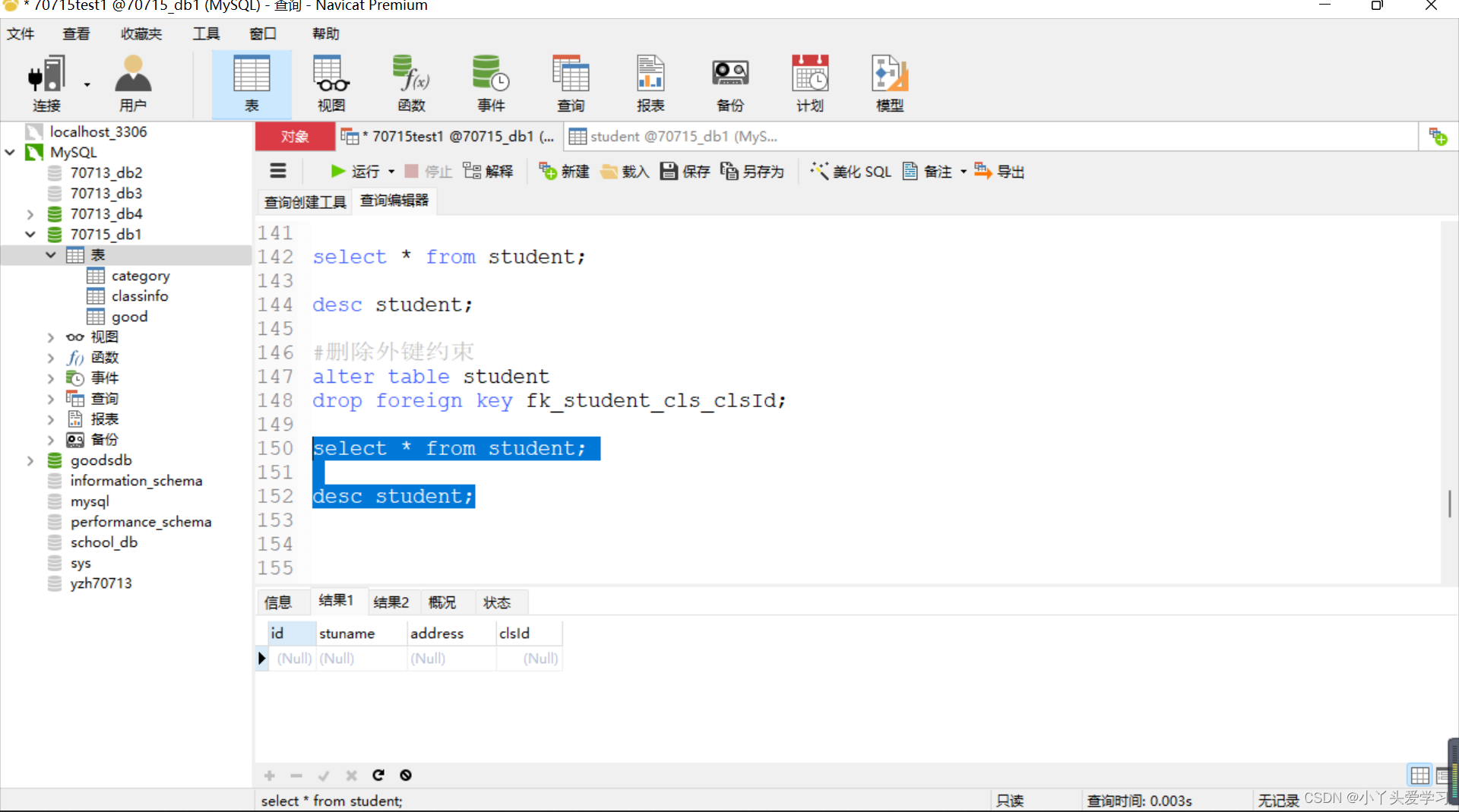Click the 查询 (Query) toolbar icon
1459x812 pixels.
click(x=571, y=84)
